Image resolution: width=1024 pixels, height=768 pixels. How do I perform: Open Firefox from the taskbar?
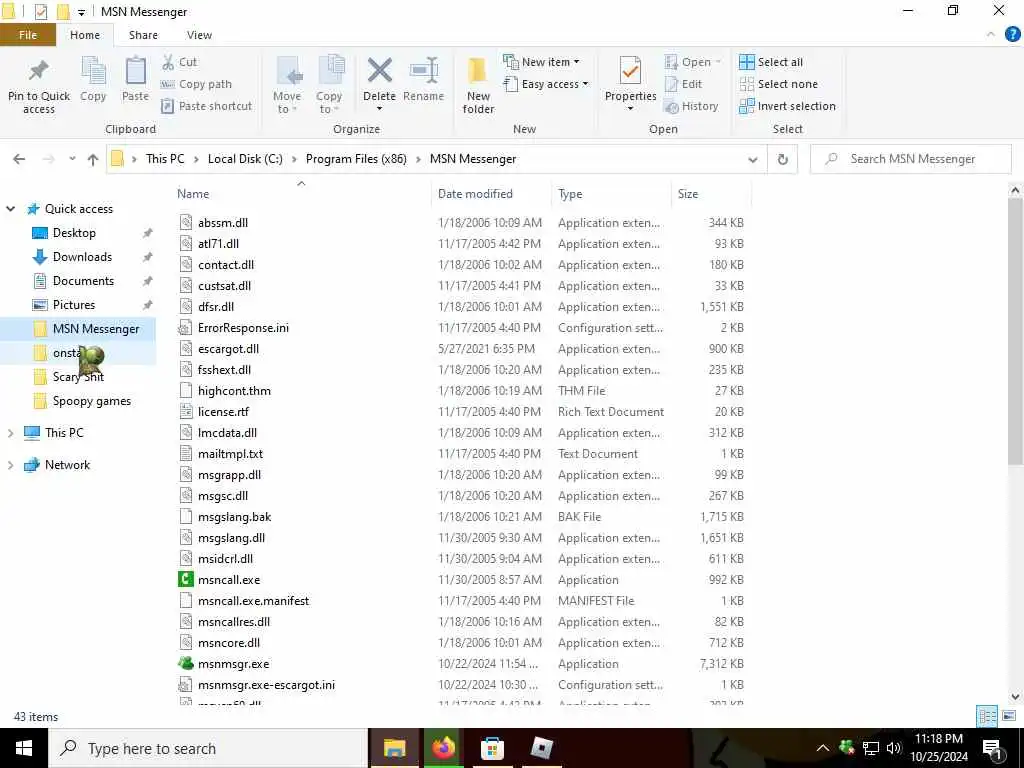[x=443, y=748]
